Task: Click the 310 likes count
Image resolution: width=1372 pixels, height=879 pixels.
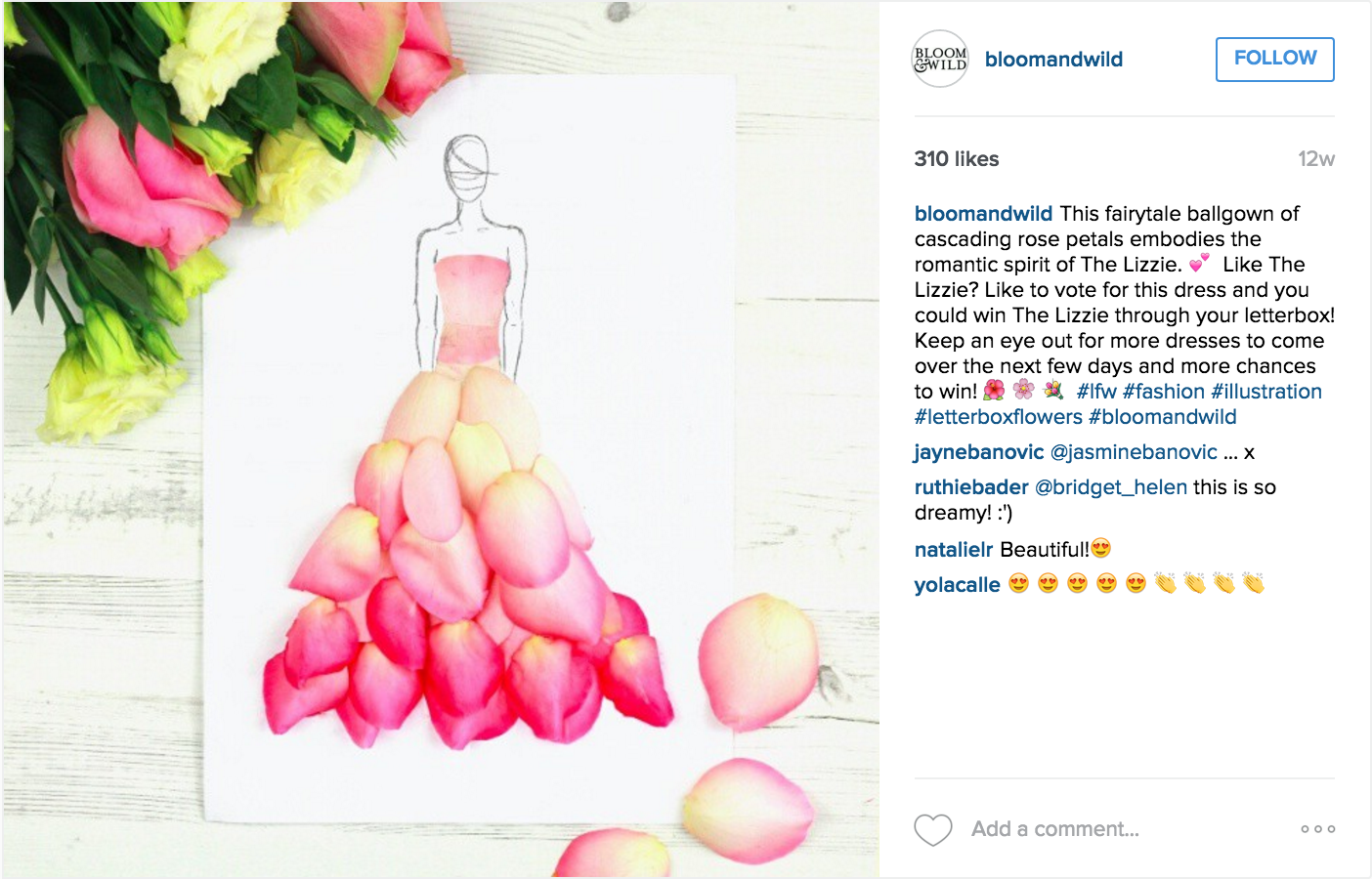Action: [x=957, y=159]
